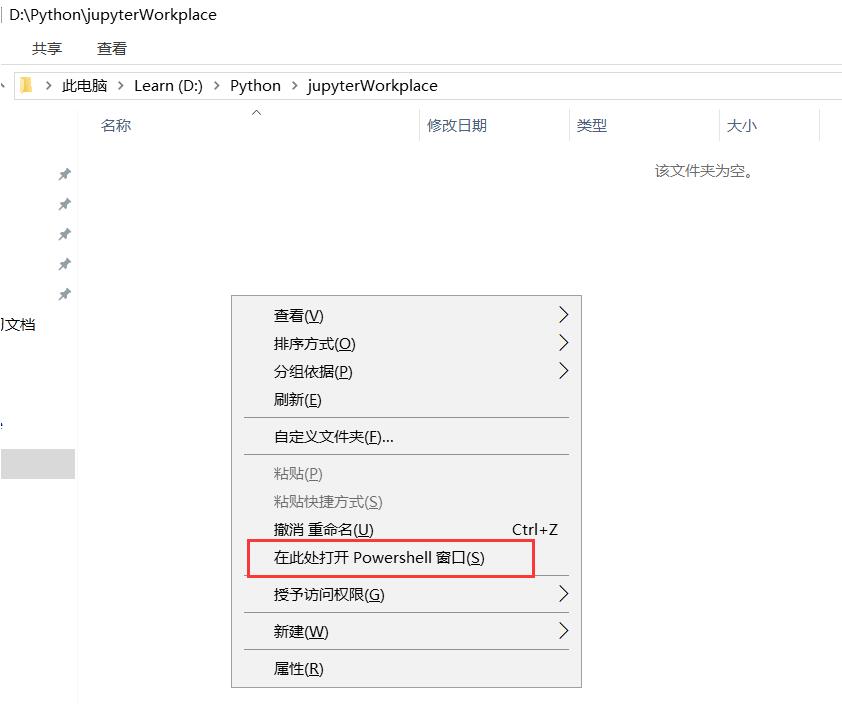The image size is (842, 712).
Task: Click the 大小 column header
Action: 741,125
